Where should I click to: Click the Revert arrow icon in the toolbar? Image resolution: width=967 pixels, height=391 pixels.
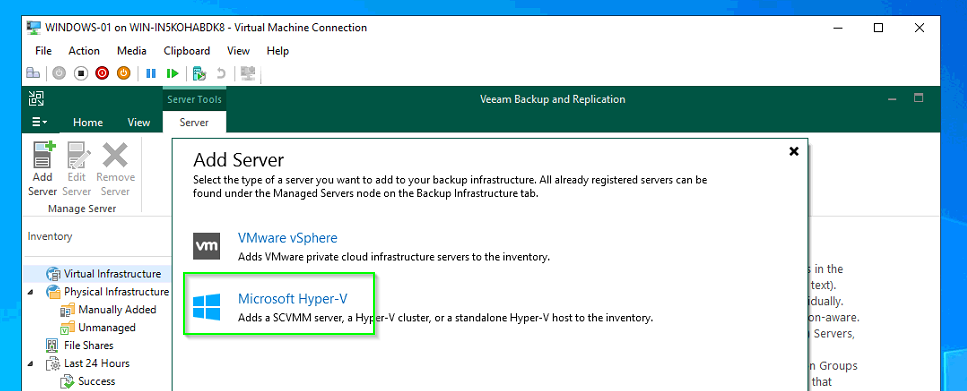coord(221,73)
